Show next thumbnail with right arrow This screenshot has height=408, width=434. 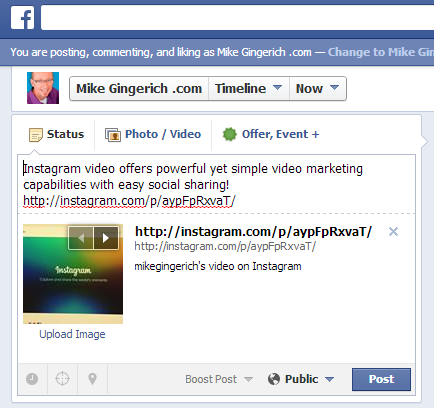(x=106, y=238)
